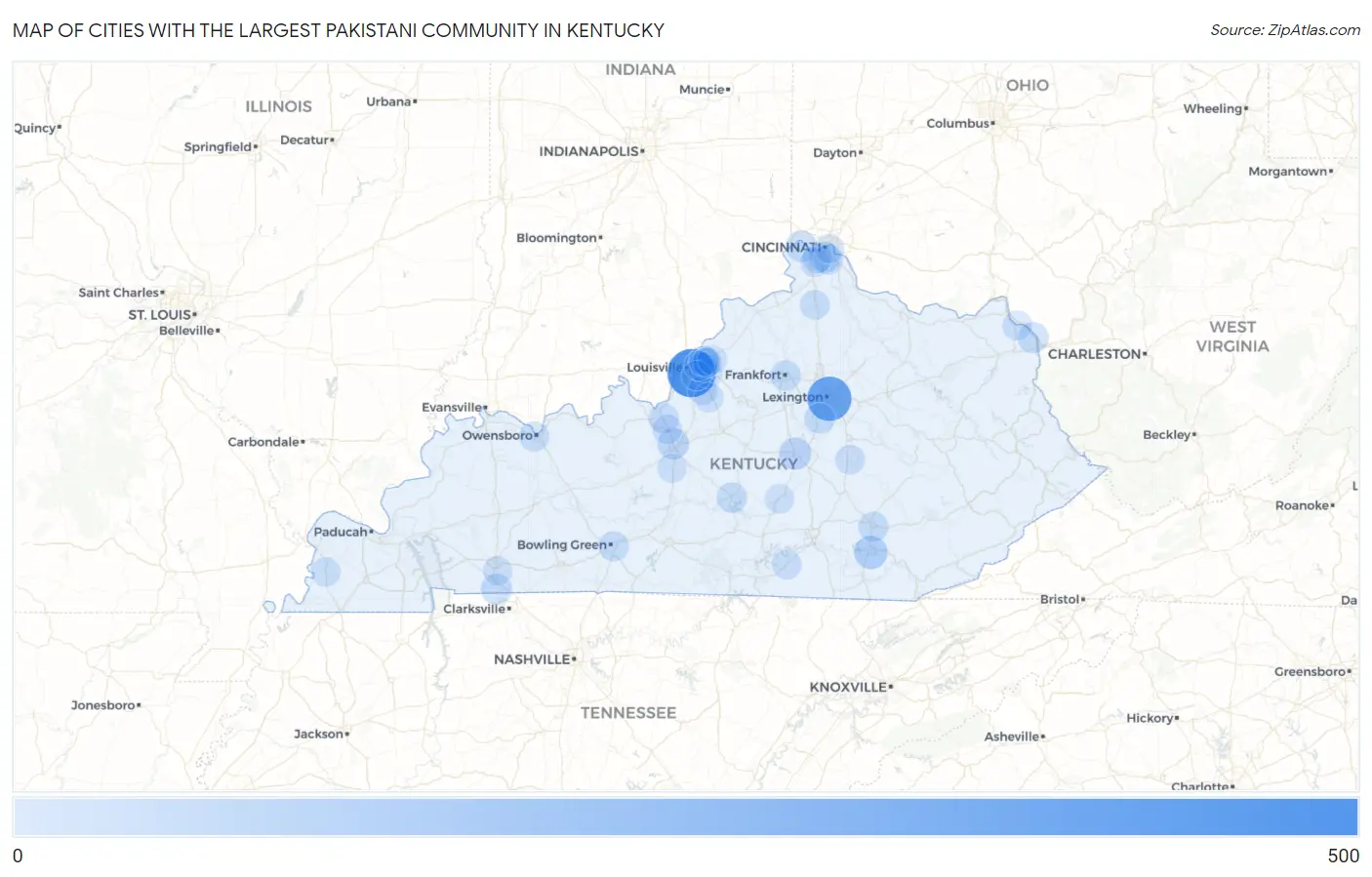Screen dimensions: 1372x877
Task: Click the INDIANAPOLIS city label
Action: 589,151
